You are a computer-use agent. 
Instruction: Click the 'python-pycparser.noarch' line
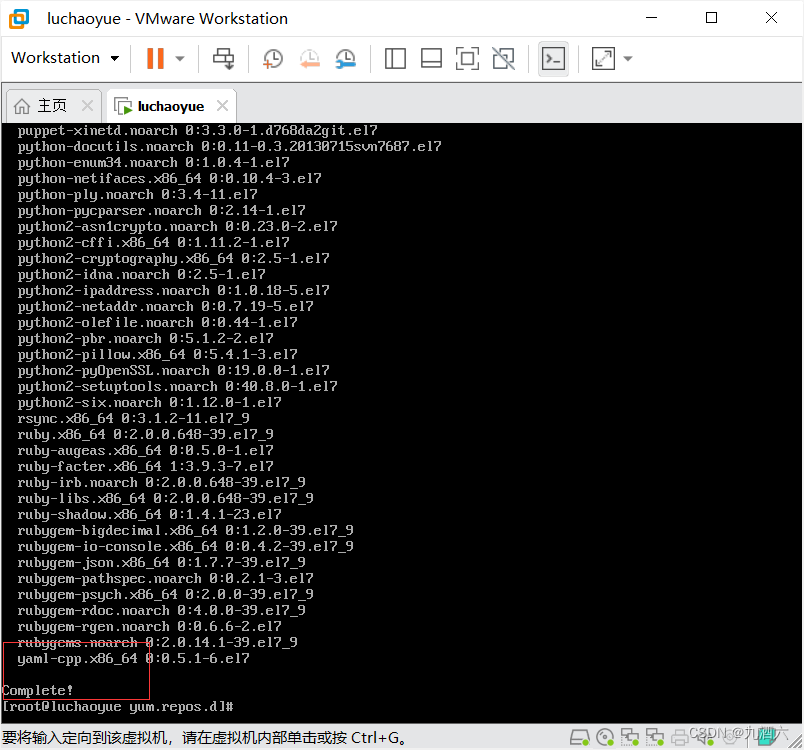point(162,211)
